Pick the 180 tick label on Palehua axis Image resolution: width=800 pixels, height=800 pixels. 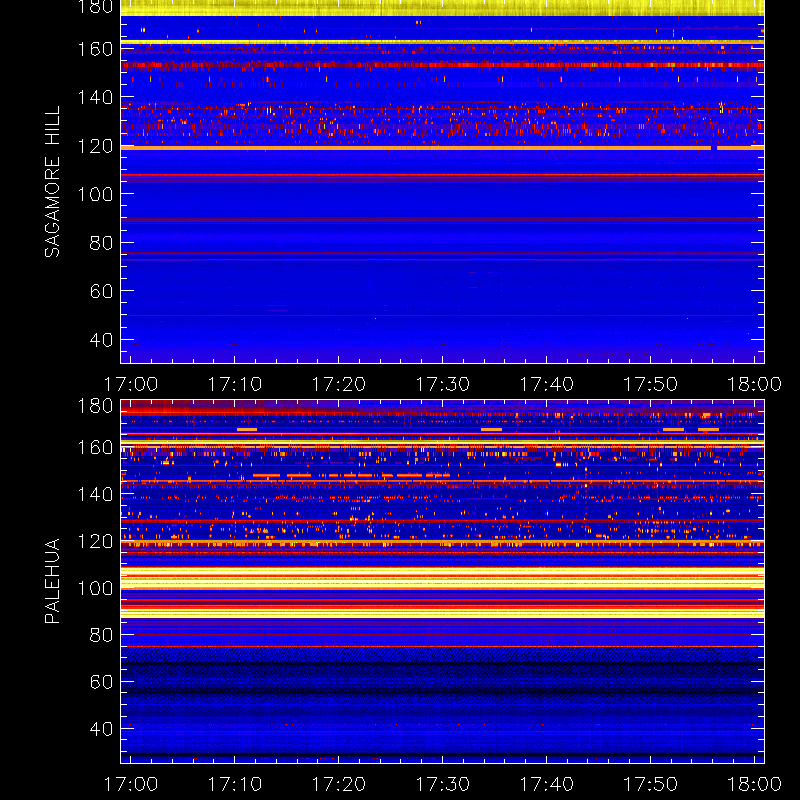pos(95,406)
